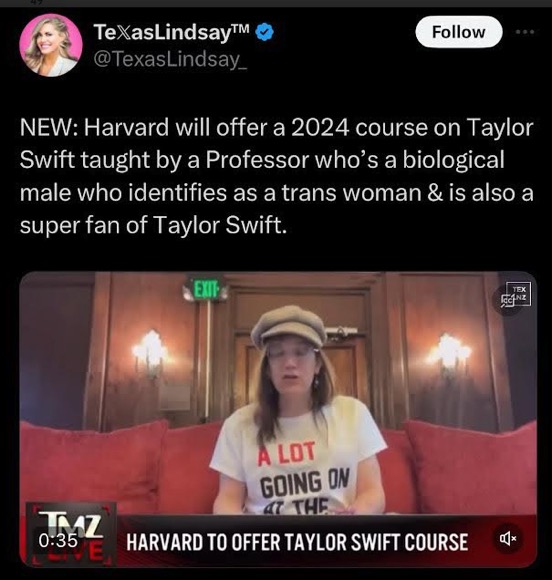Open the three-dot more options menu

[x=525, y=32]
